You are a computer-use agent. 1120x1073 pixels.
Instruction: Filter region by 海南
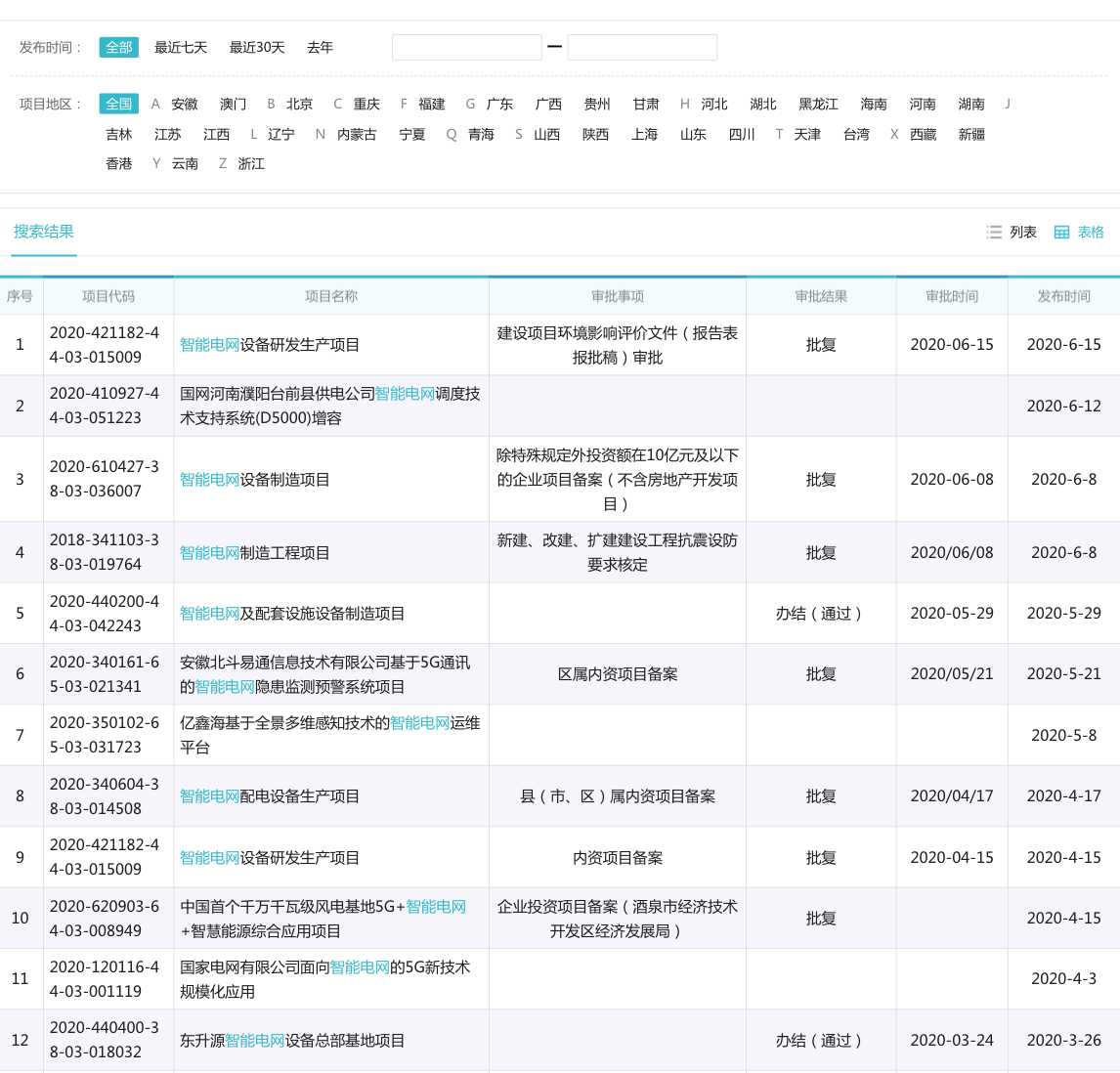tap(873, 105)
